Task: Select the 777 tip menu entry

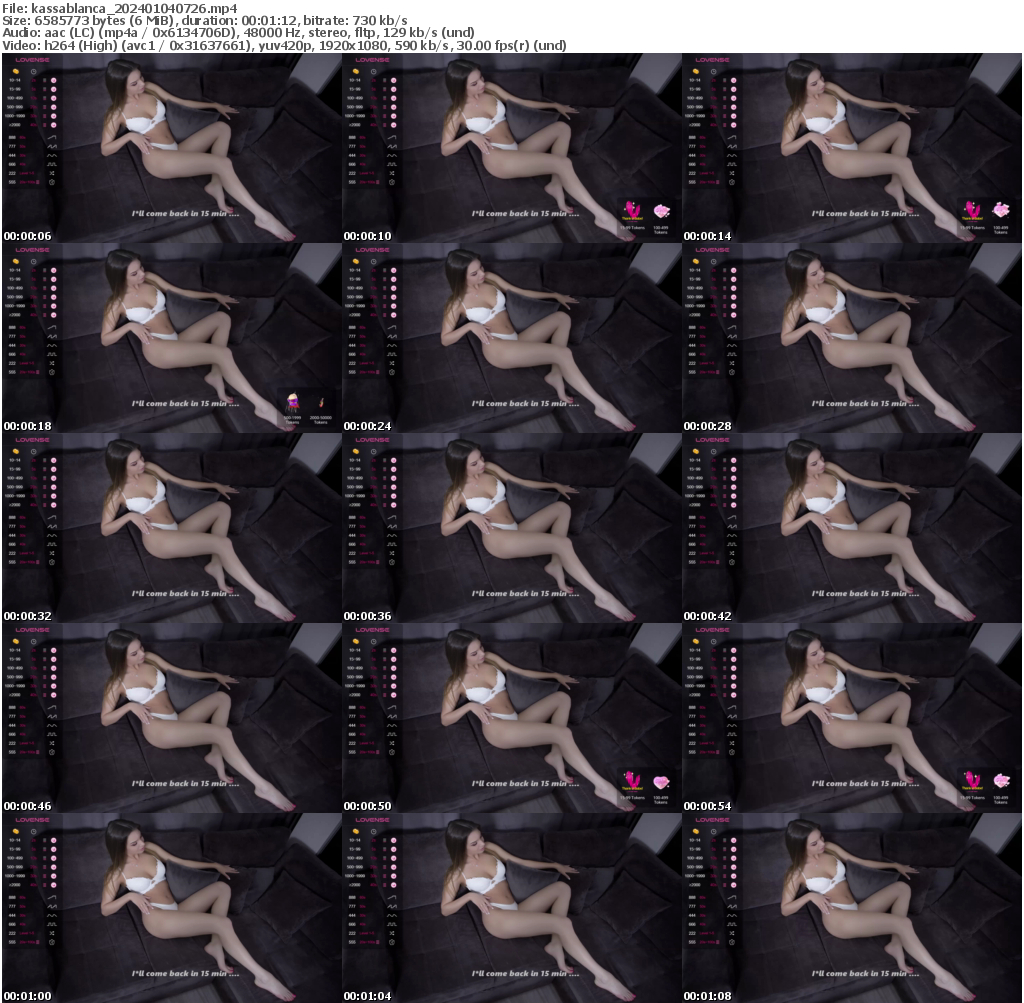Action: [12, 146]
